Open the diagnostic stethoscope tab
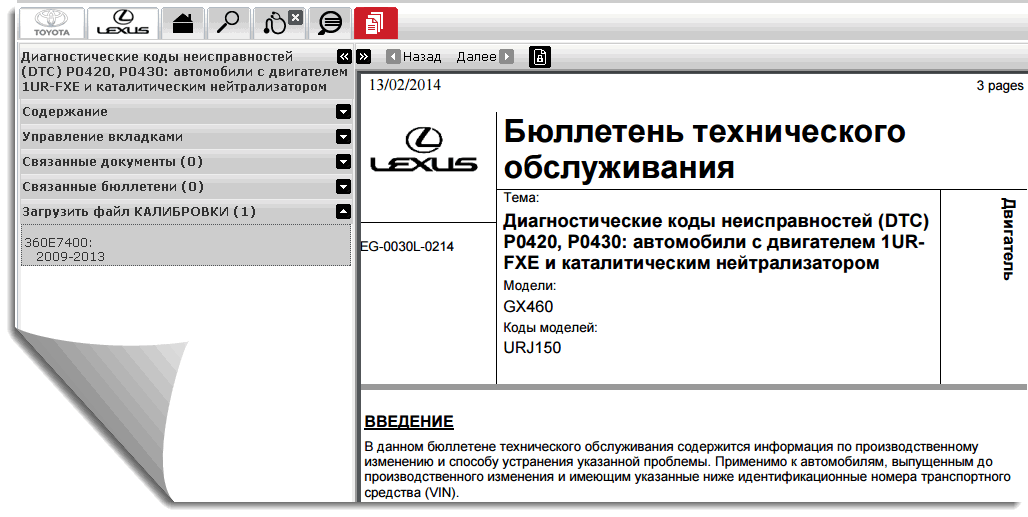Screen dimensions: 1028x517 (278, 22)
